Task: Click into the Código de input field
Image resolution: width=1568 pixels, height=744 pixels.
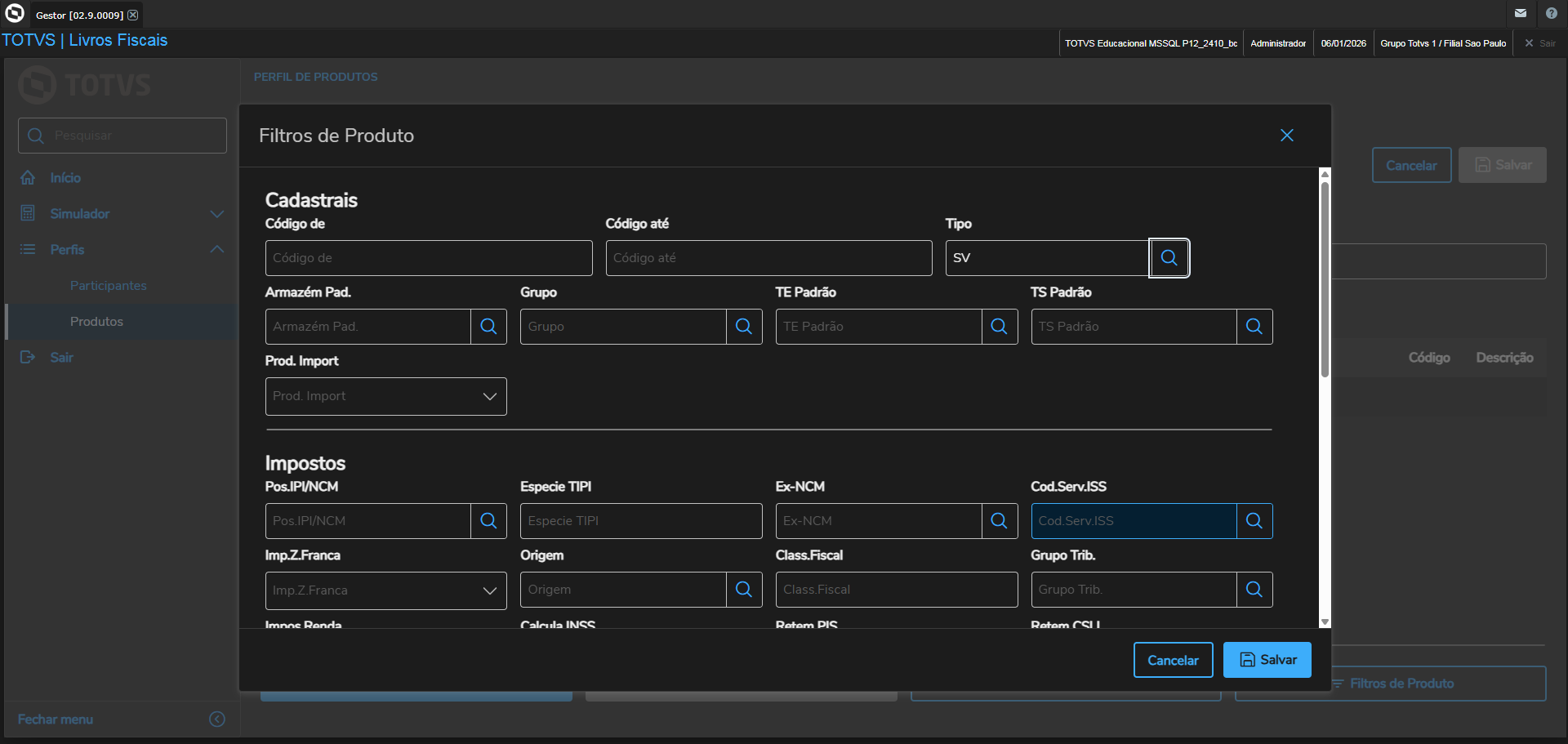Action: 428,258
